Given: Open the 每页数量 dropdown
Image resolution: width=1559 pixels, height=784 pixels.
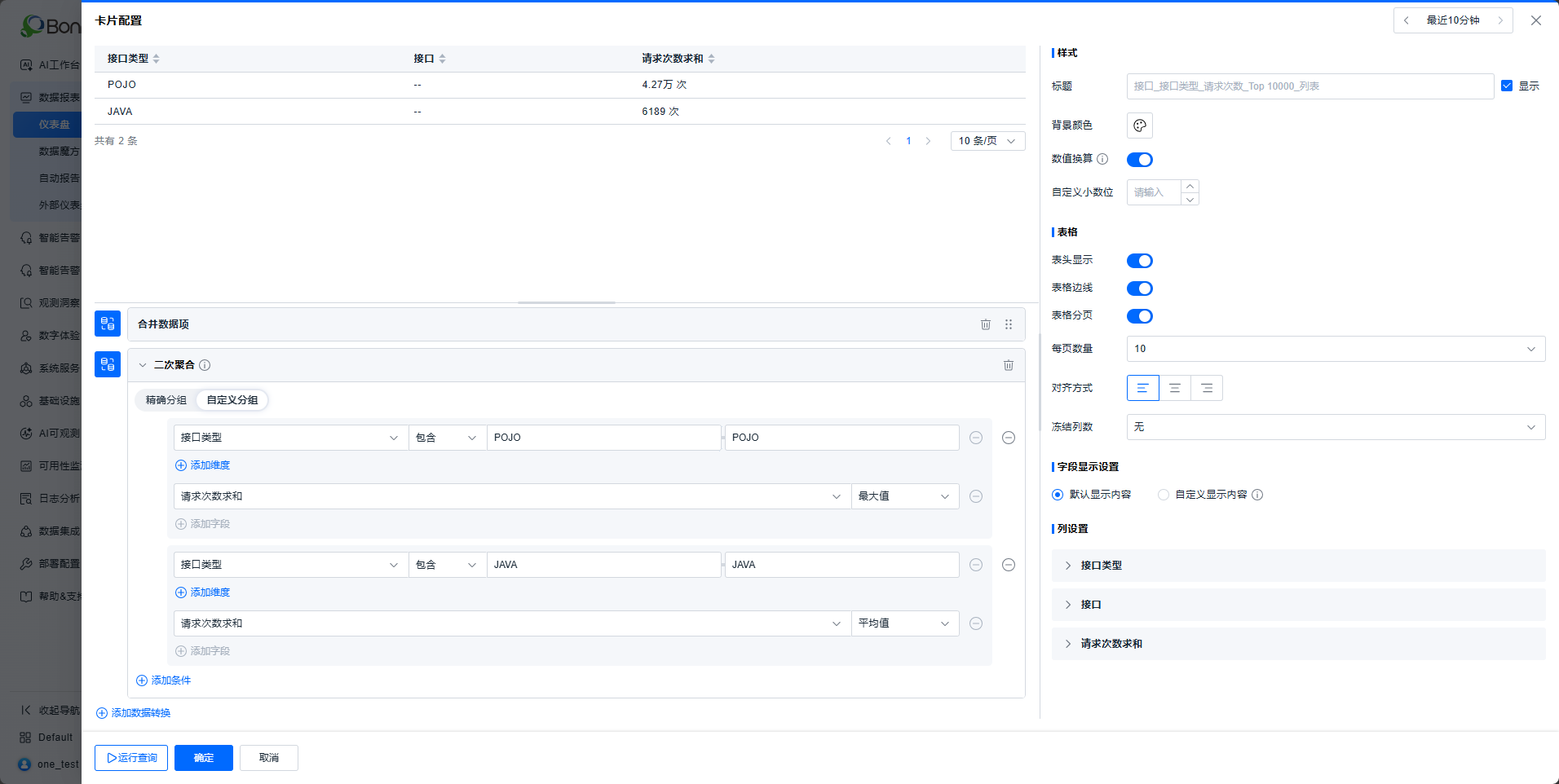Looking at the screenshot, I should (x=1336, y=349).
